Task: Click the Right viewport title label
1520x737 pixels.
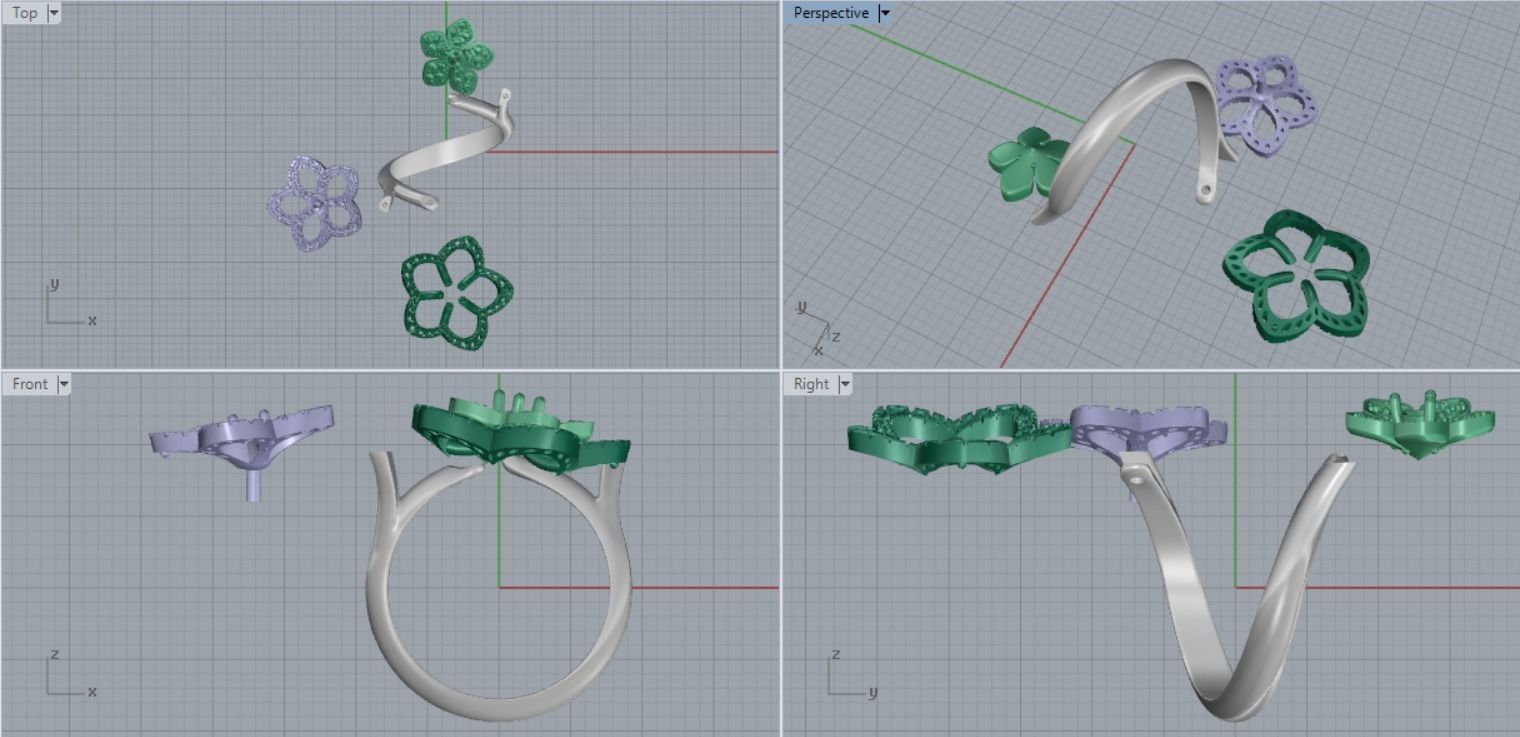Action: tap(811, 384)
